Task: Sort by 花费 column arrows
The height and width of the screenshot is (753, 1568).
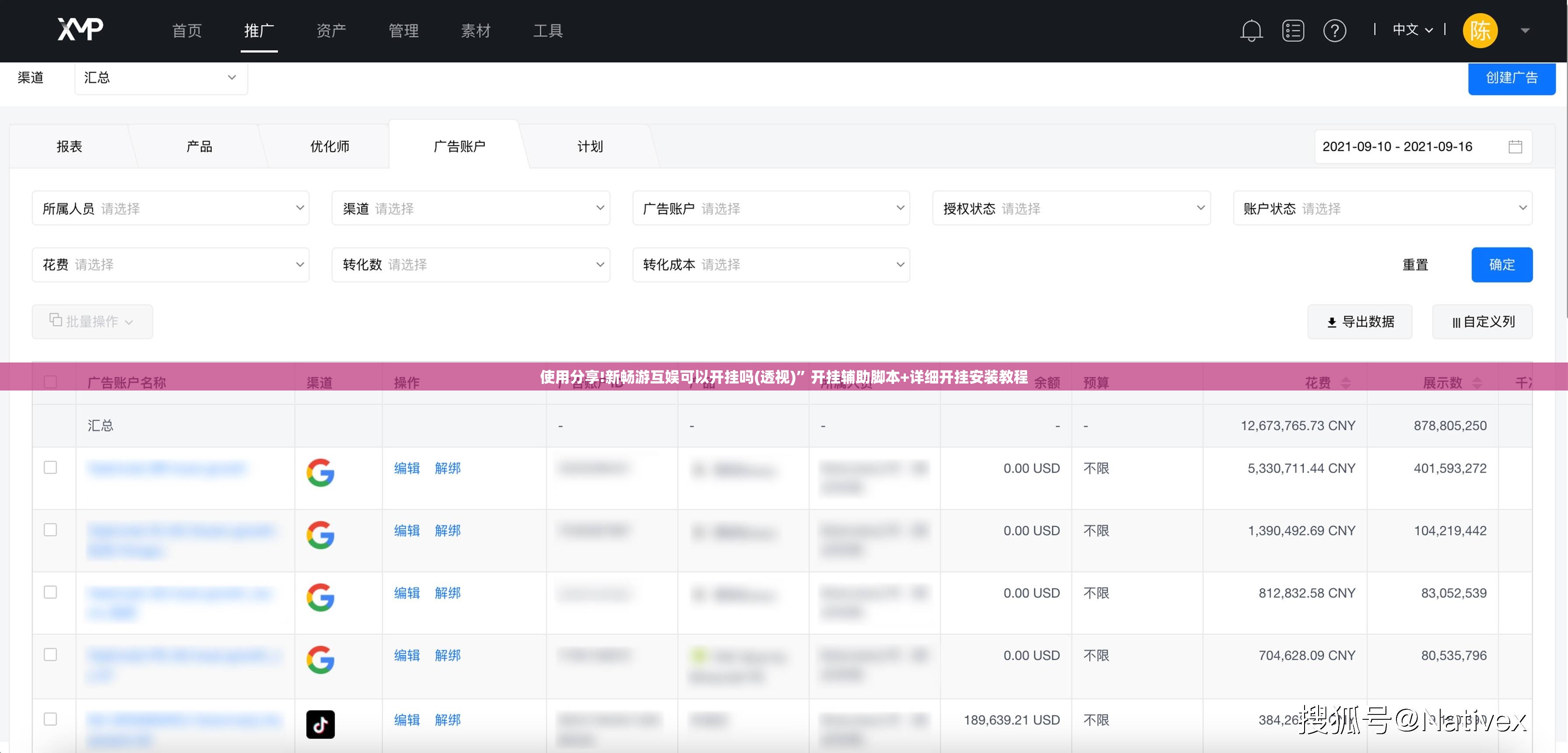Action: pyautogui.click(x=1346, y=383)
